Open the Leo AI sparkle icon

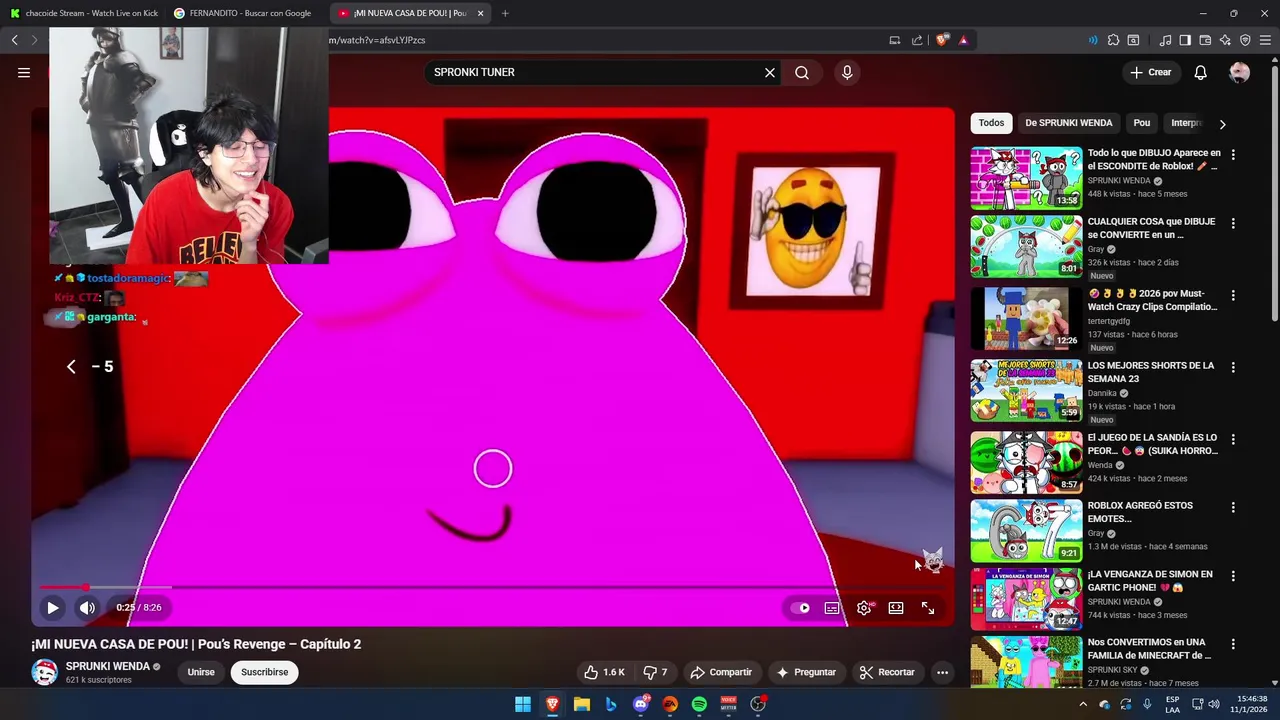pyautogui.click(x=1225, y=40)
